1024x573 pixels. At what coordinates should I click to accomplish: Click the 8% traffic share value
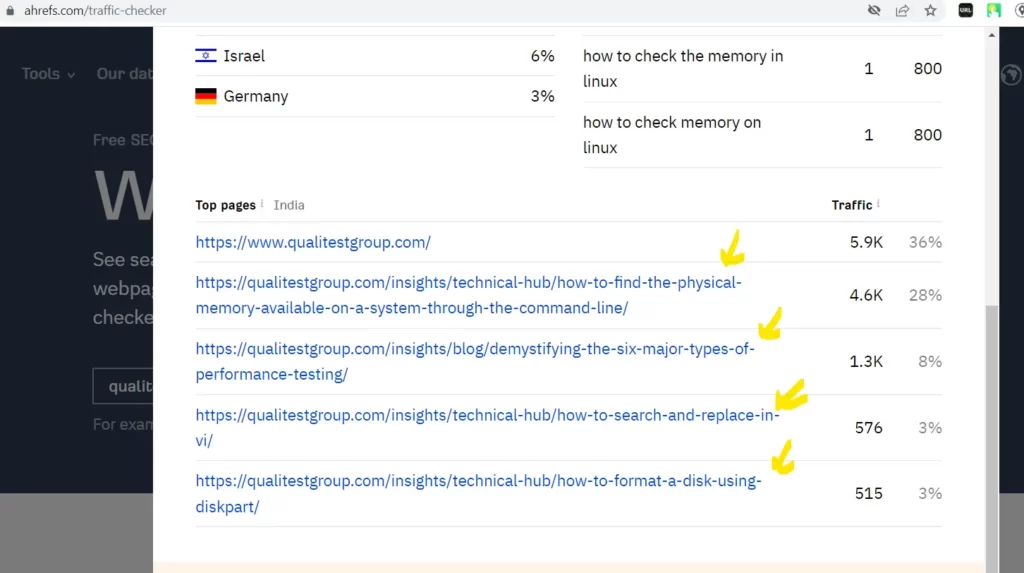pos(930,361)
